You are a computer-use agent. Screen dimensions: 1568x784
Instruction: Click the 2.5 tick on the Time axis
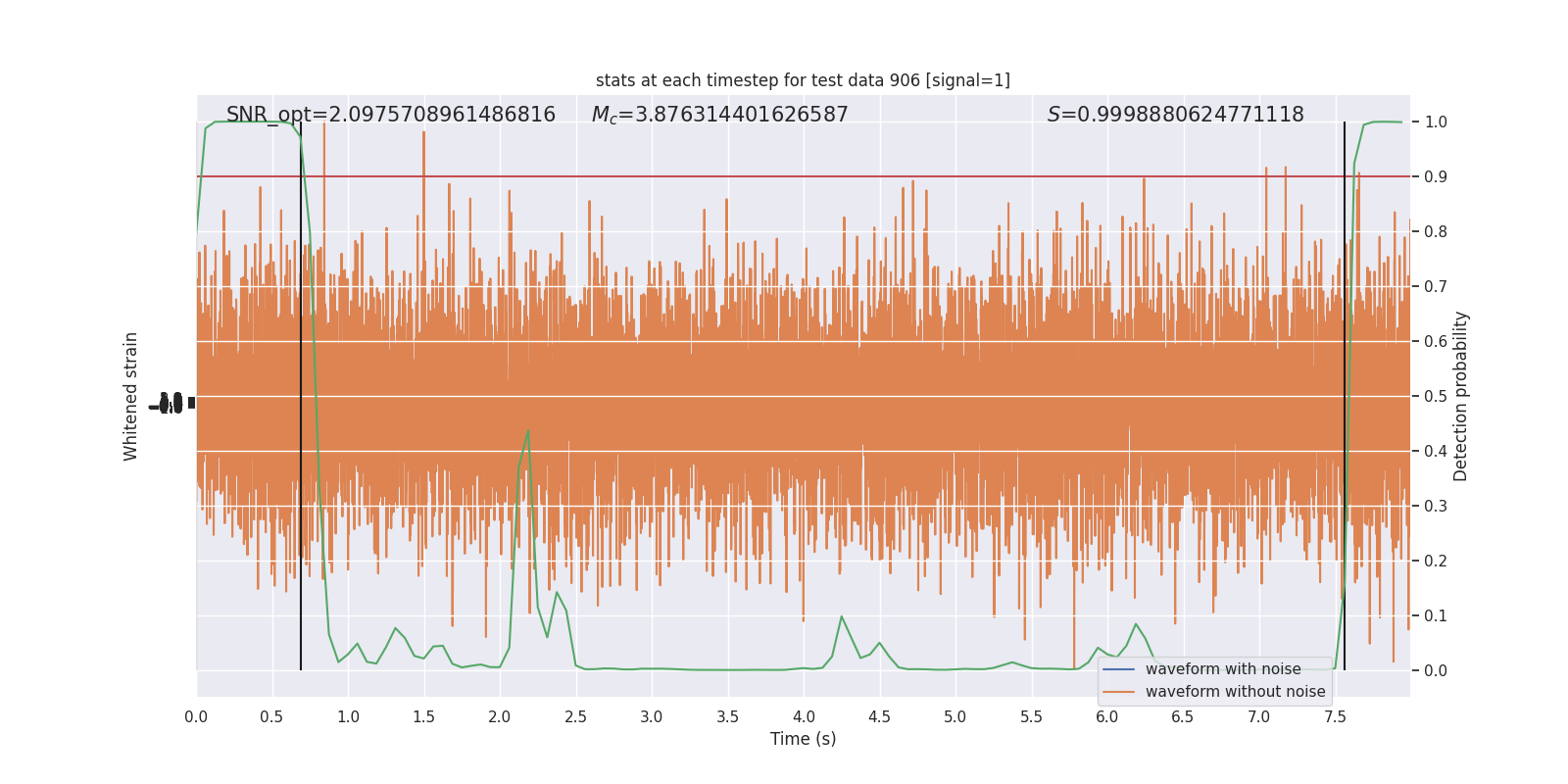coord(576,716)
